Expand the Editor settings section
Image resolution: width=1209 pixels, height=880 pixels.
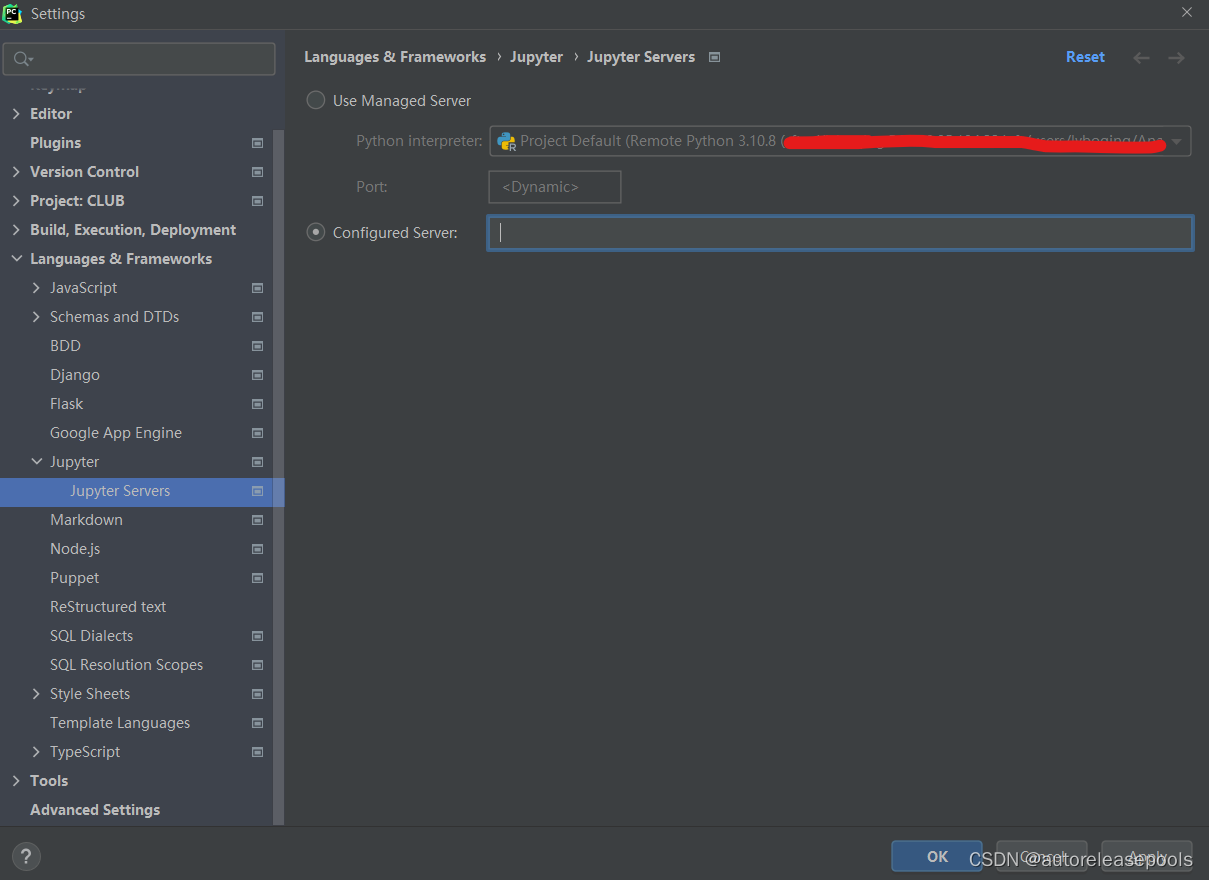(16, 114)
